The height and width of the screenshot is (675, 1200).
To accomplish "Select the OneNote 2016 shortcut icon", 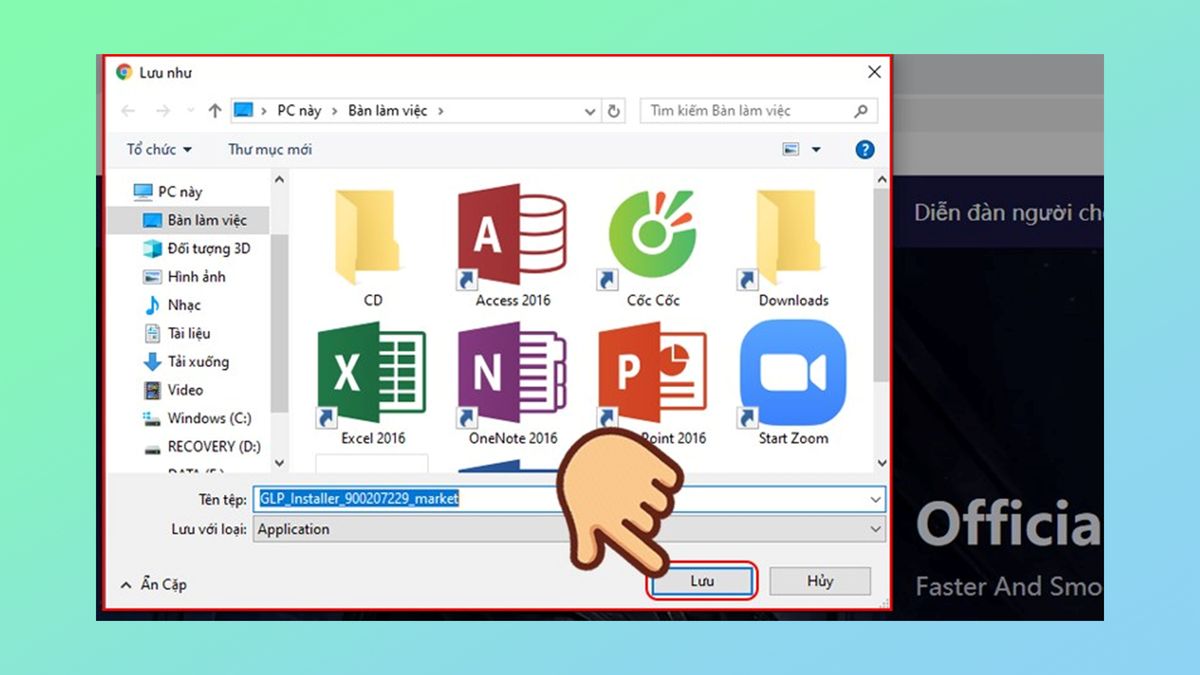I will pos(512,375).
